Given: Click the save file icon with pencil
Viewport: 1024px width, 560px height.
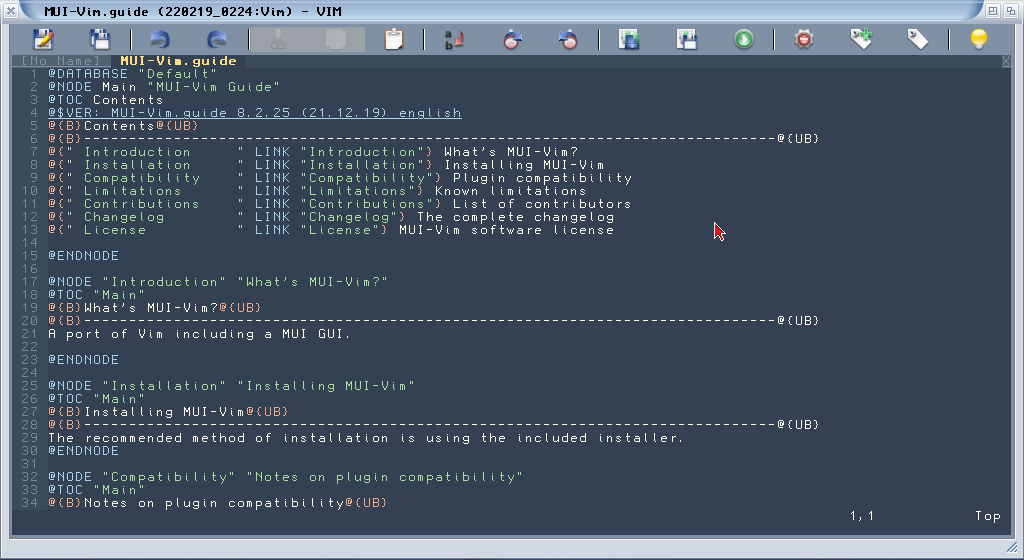Looking at the screenshot, I should [43, 40].
